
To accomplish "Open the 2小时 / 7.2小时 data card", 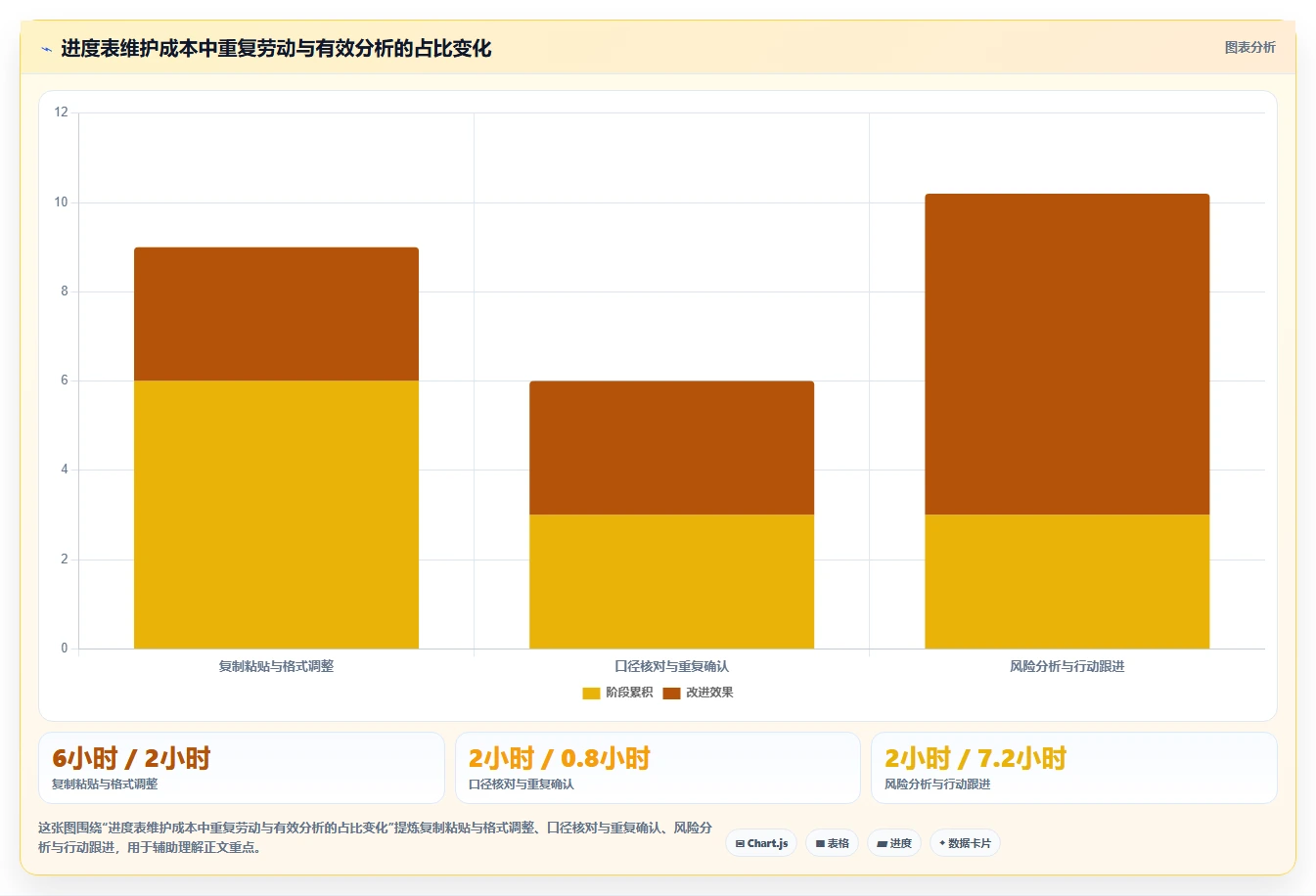I will click(1074, 768).
